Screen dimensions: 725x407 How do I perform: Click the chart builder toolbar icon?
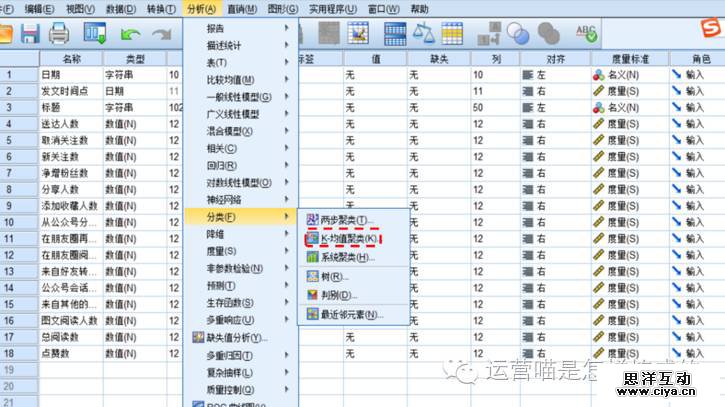point(358,33)
